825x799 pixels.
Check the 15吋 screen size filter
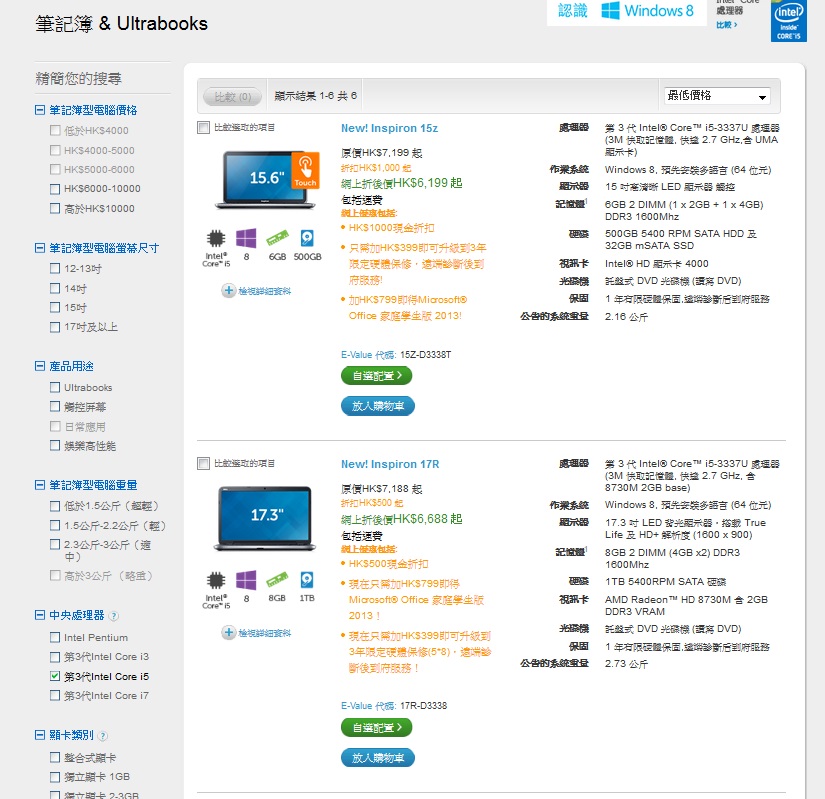55,307
